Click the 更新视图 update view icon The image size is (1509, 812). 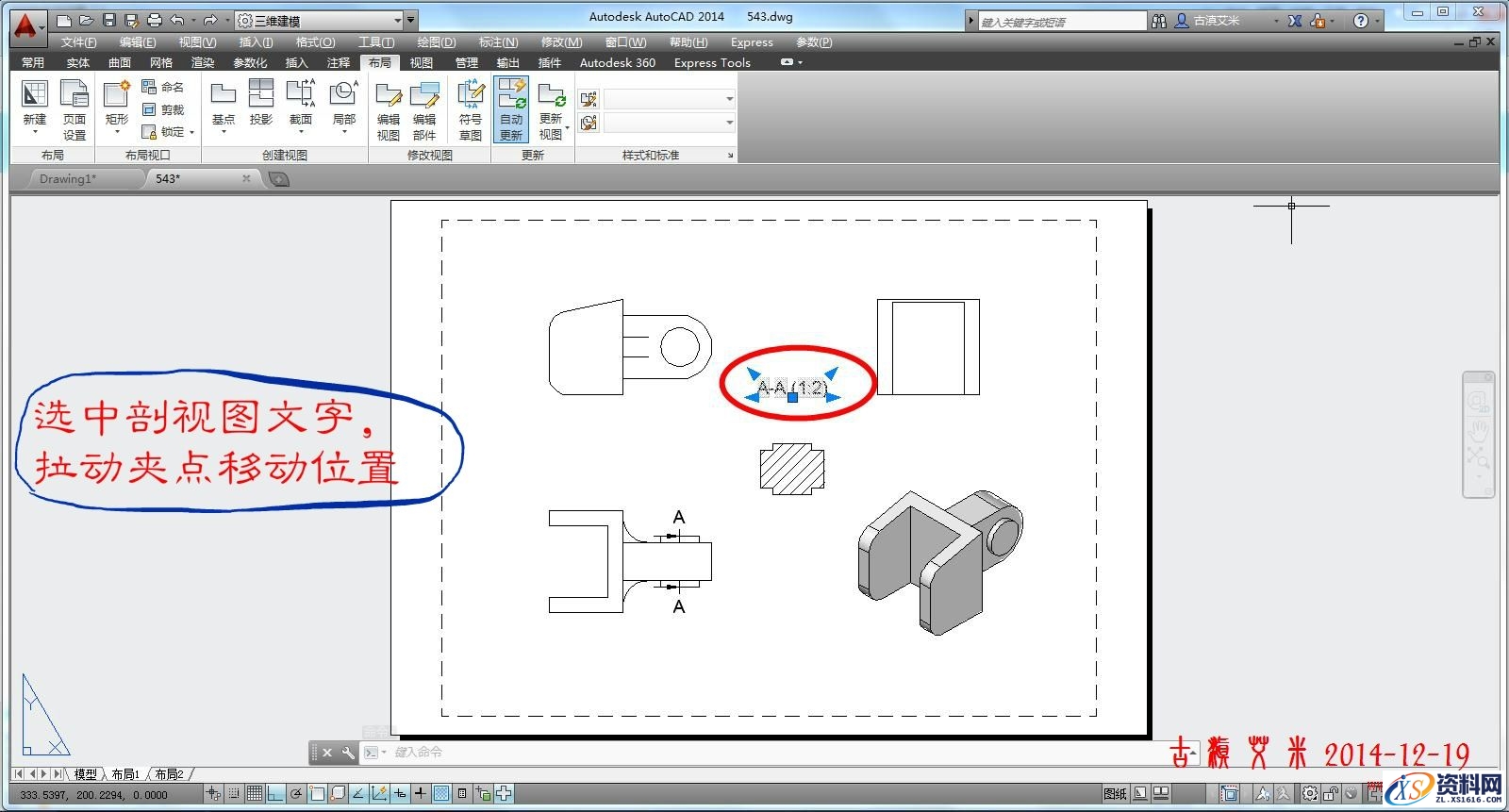tap(551, 109)
